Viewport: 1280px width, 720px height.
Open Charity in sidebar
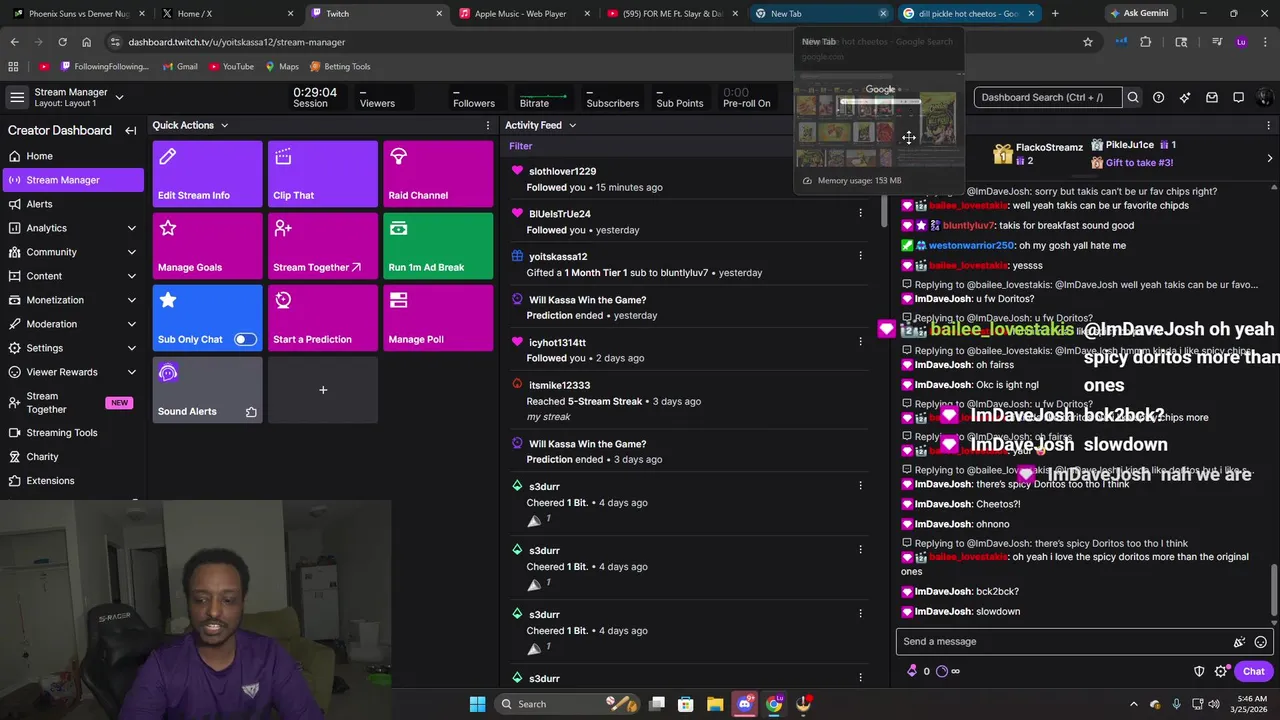pyautogui.click(x=72, y=457)
